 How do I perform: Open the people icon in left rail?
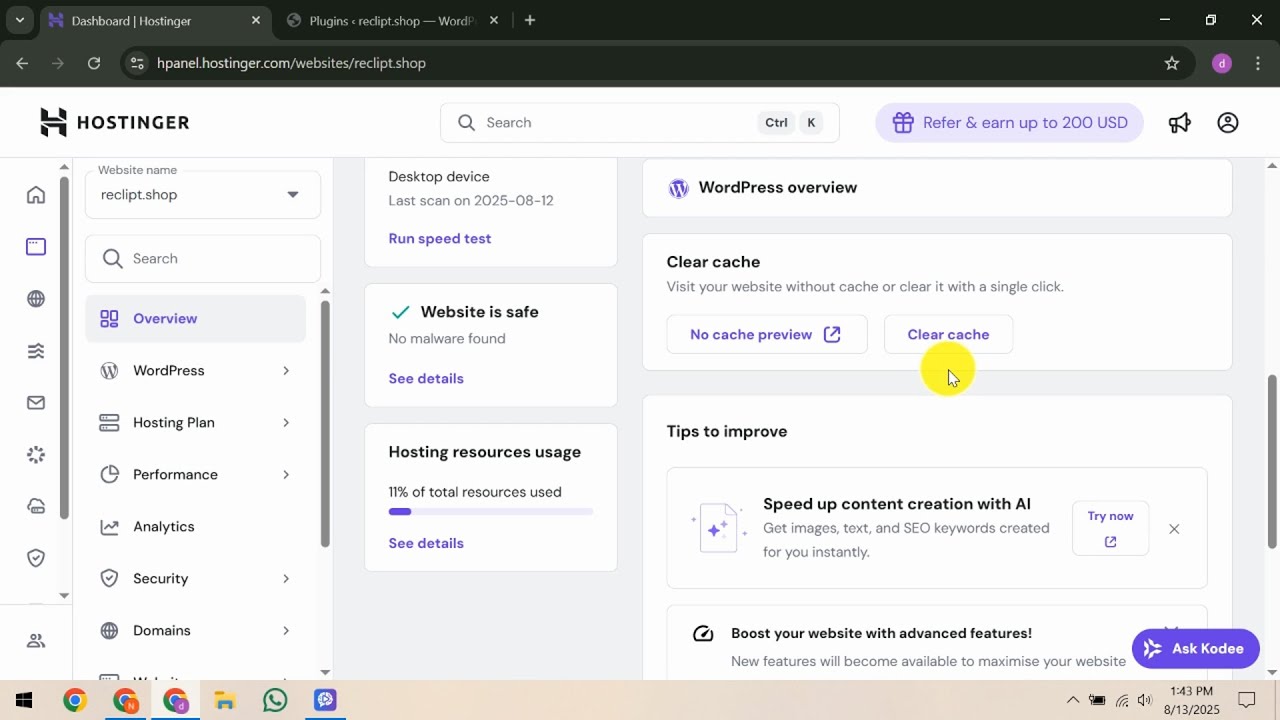(36, 641)
